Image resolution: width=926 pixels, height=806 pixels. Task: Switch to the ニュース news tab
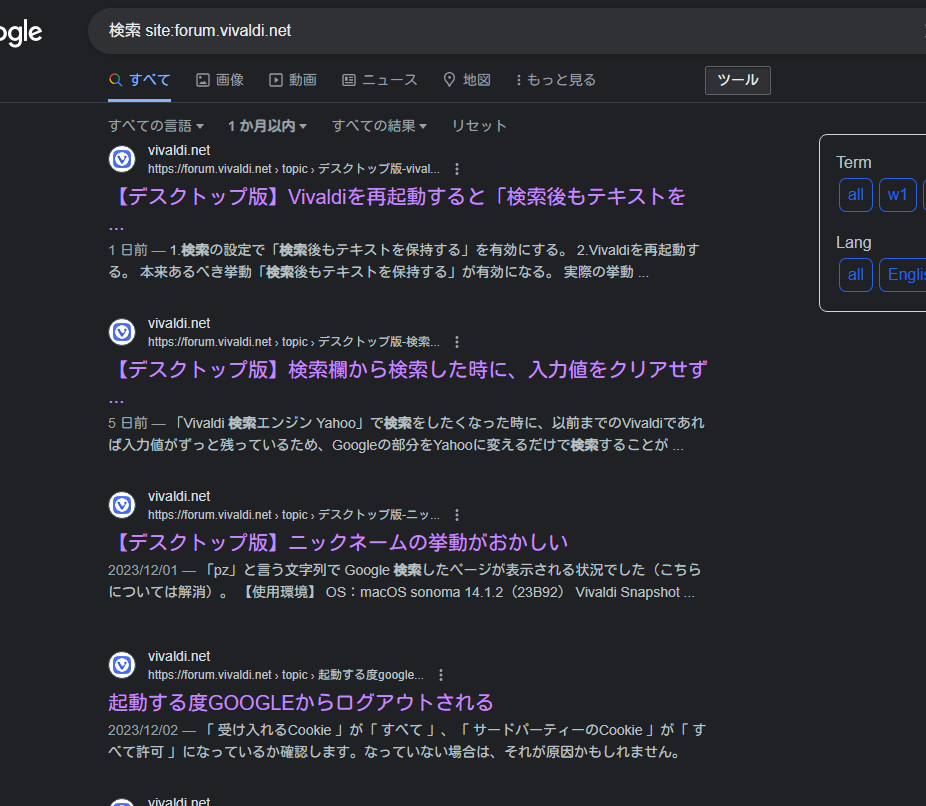point(380,80)
